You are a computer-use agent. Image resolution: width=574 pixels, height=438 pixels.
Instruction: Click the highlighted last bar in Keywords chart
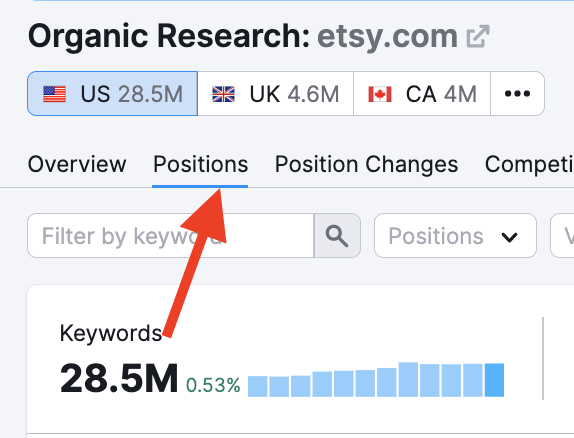[494, 380]
